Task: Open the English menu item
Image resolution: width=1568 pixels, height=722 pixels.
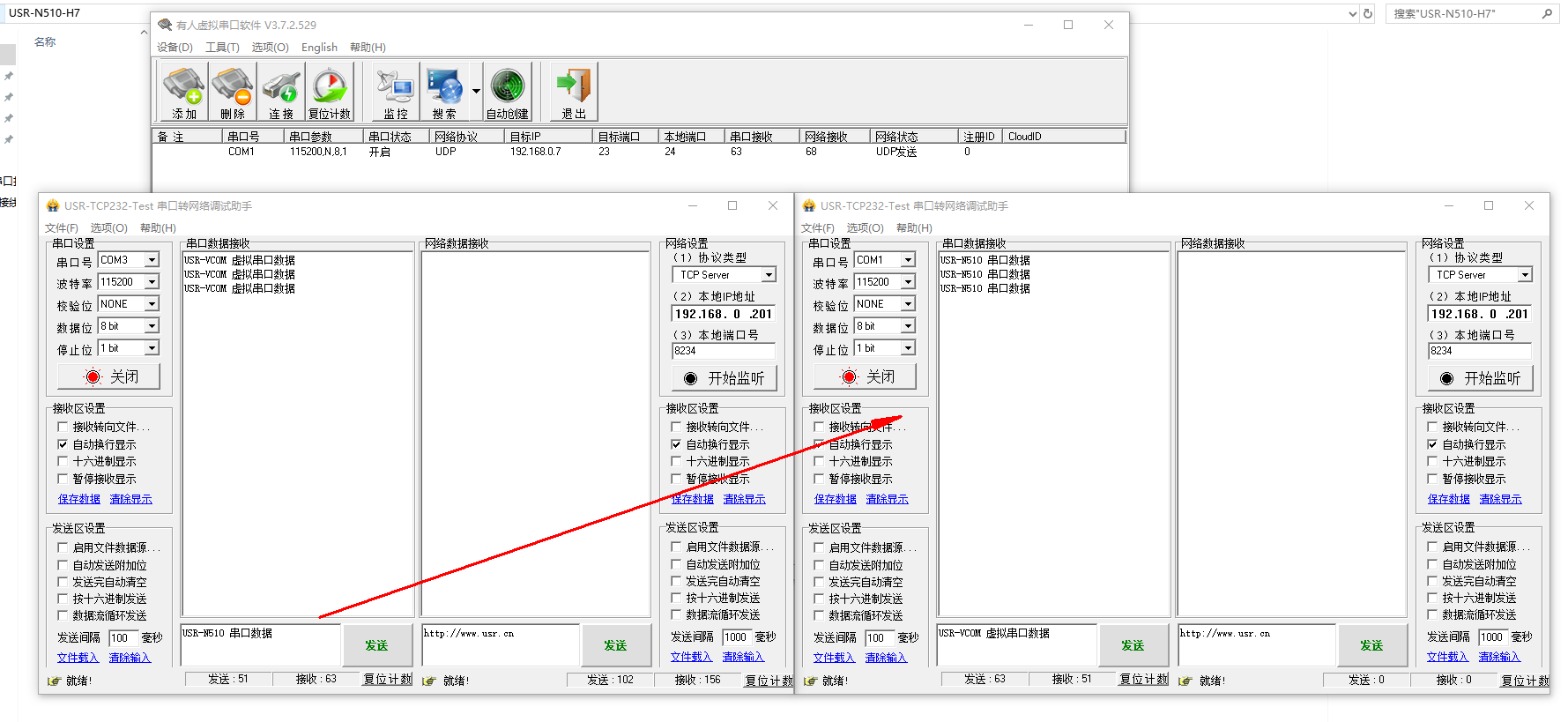Action: 319,48
